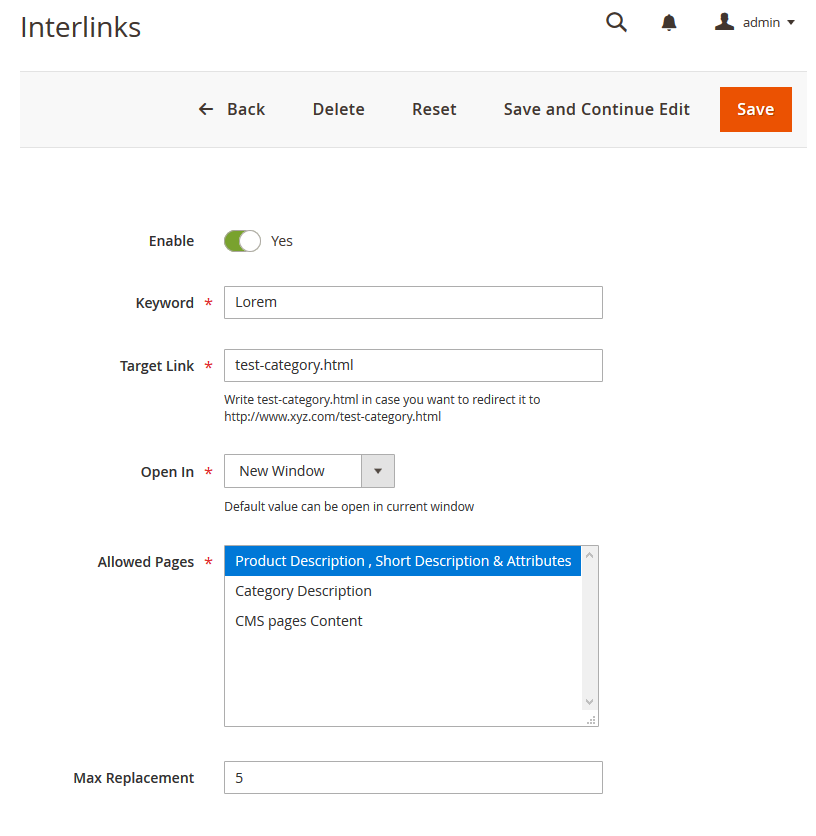
Task: Click the Open In dropdown arrow
Action: (378, 471)
